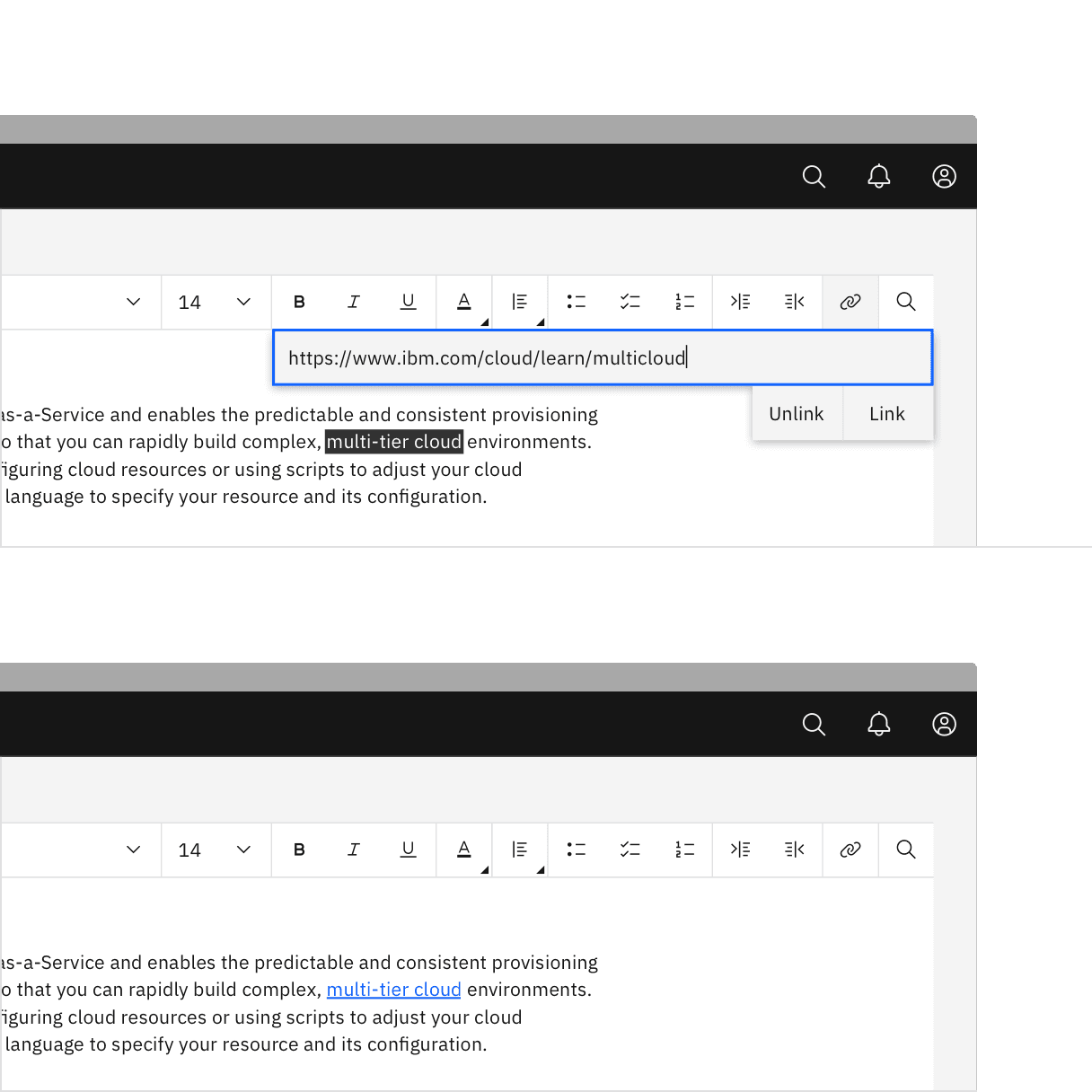Expand the text alignment options
Image resolution: width=1092 pixels, height=1092 pixels.
[x=519, y=302]
